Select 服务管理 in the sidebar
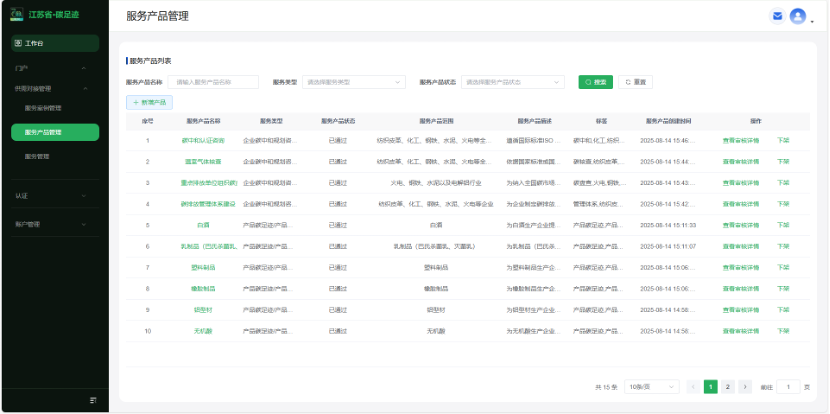Viewport: 830px width, 414px height. tap(37, 156)
